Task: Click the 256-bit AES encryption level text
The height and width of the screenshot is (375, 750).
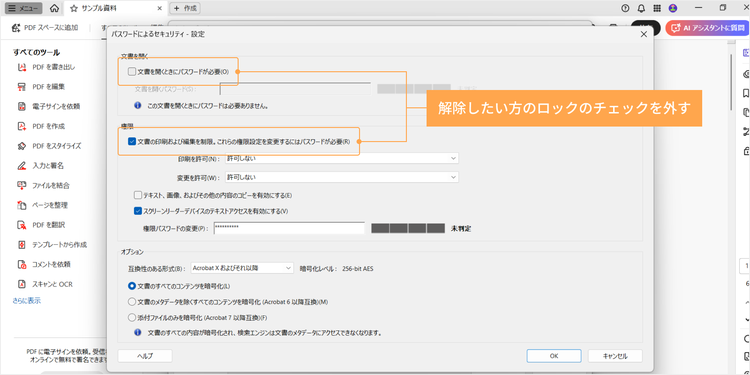Action: pyautogui.click(x=358, y=269)
